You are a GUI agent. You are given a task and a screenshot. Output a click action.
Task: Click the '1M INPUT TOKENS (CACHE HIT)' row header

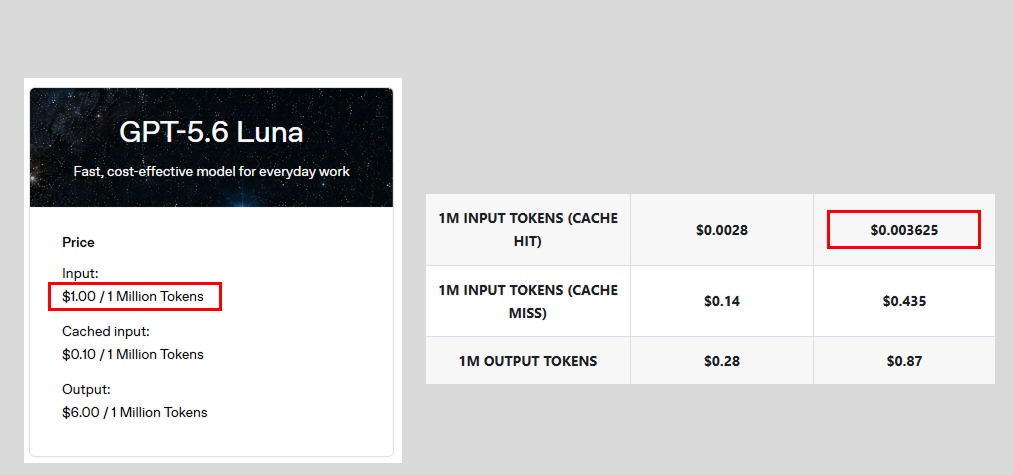(528, 229)
